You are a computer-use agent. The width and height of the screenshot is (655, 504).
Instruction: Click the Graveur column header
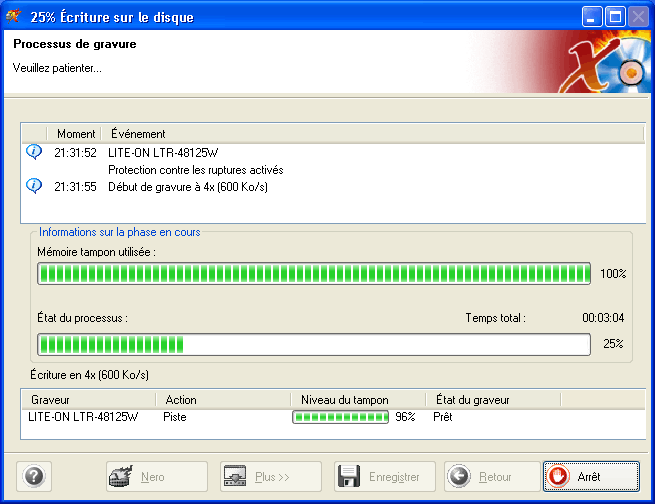pos(50,399)
